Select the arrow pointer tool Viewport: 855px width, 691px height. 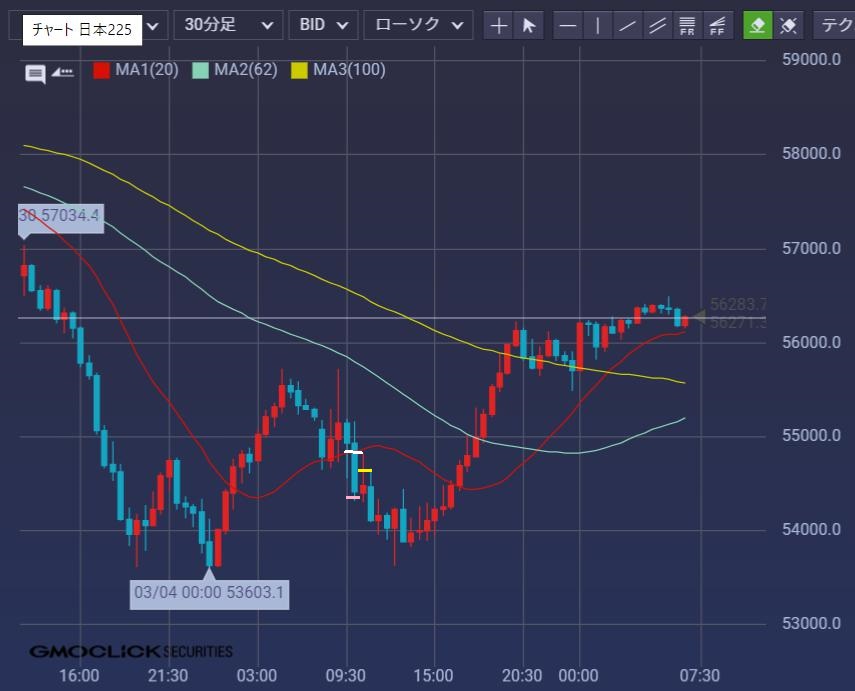[x=528, y=25]
